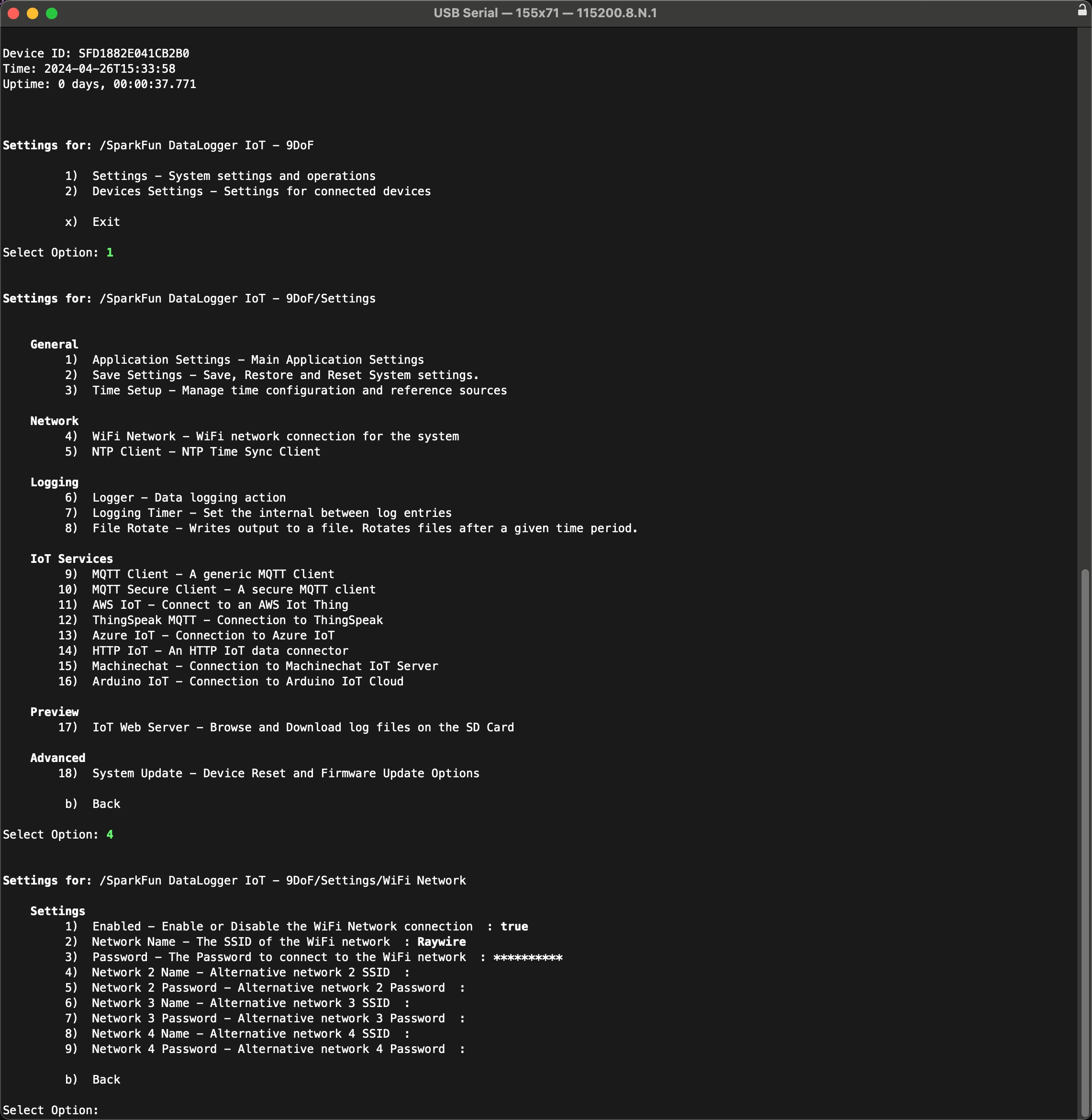Click 'Save Settings – Save, Restore and Reset' line
The height and width of the screenshot is (1120, 1092).
point(272,375)
